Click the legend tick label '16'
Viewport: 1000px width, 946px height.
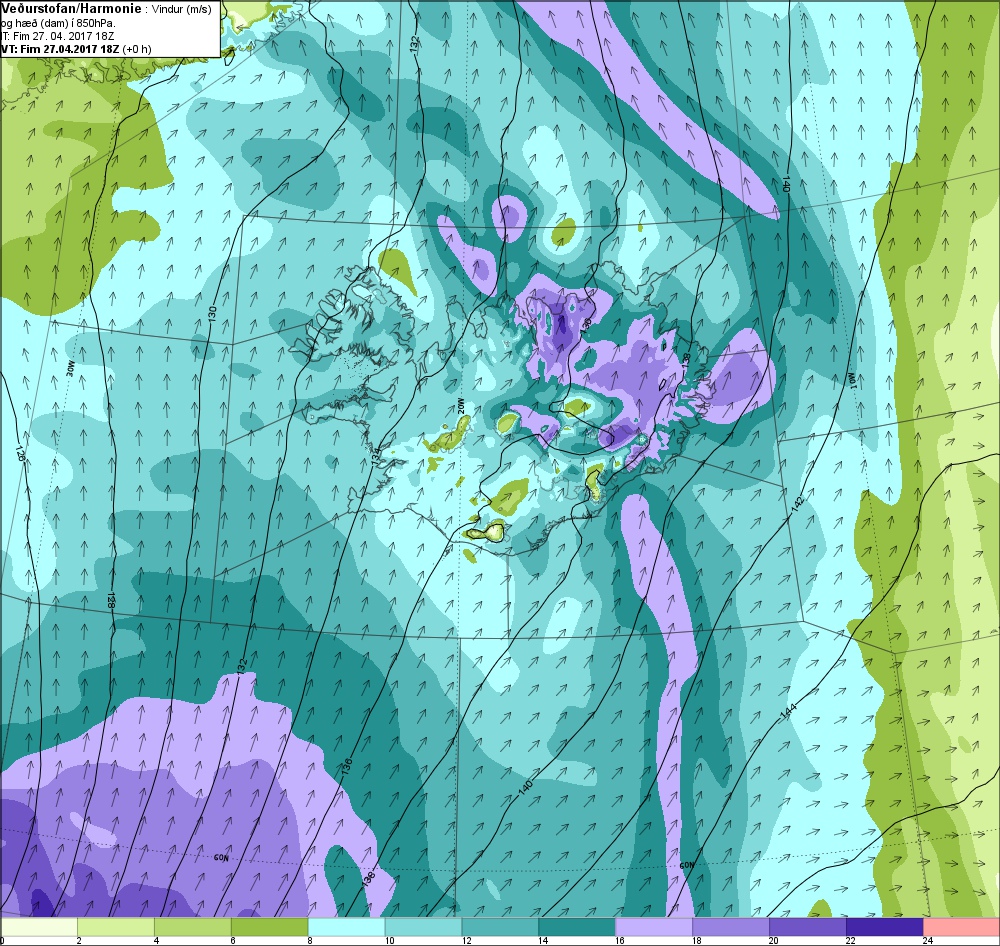tap(620, 940)
